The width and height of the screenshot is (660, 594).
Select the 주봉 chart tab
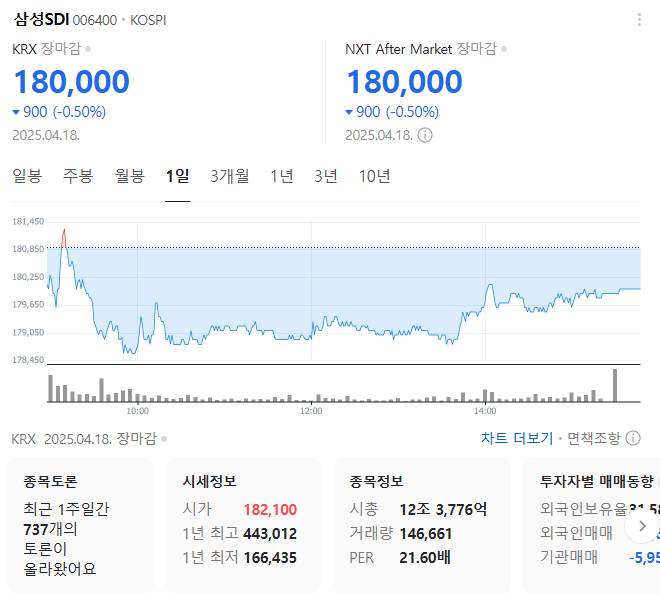[x=78, y=176]
